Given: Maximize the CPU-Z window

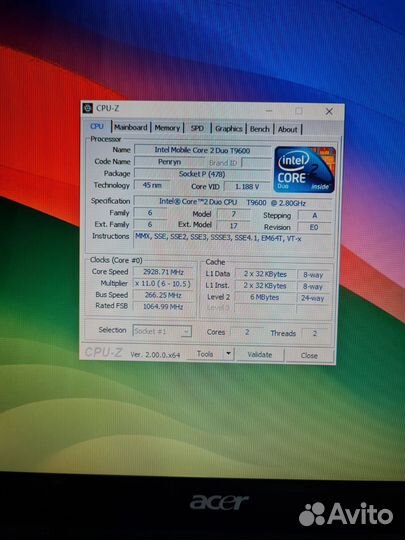Looking at the screenshot, I should pyautogui.click(x=299, y=111).
